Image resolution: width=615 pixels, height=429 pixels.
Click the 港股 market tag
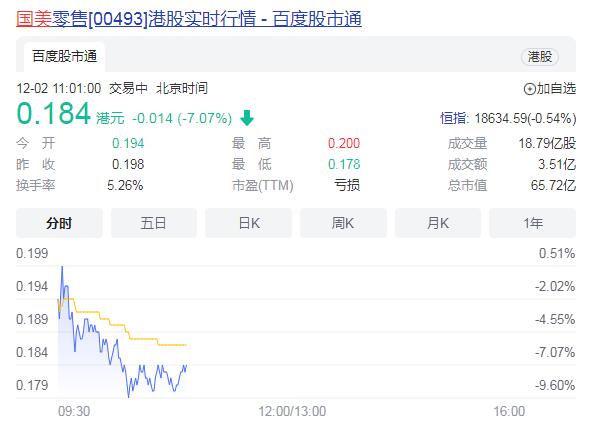click(540, 57)
